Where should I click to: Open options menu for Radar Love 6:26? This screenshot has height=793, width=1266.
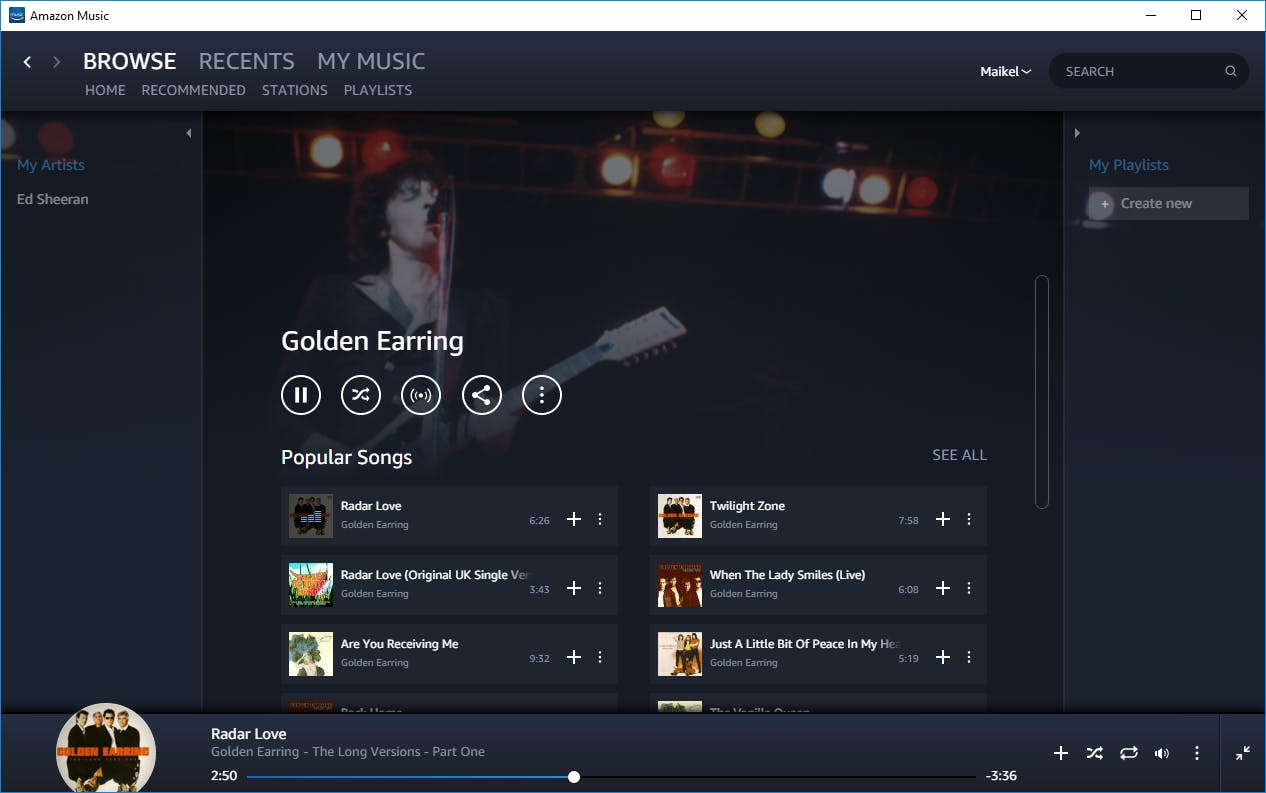tap(600, 519)
